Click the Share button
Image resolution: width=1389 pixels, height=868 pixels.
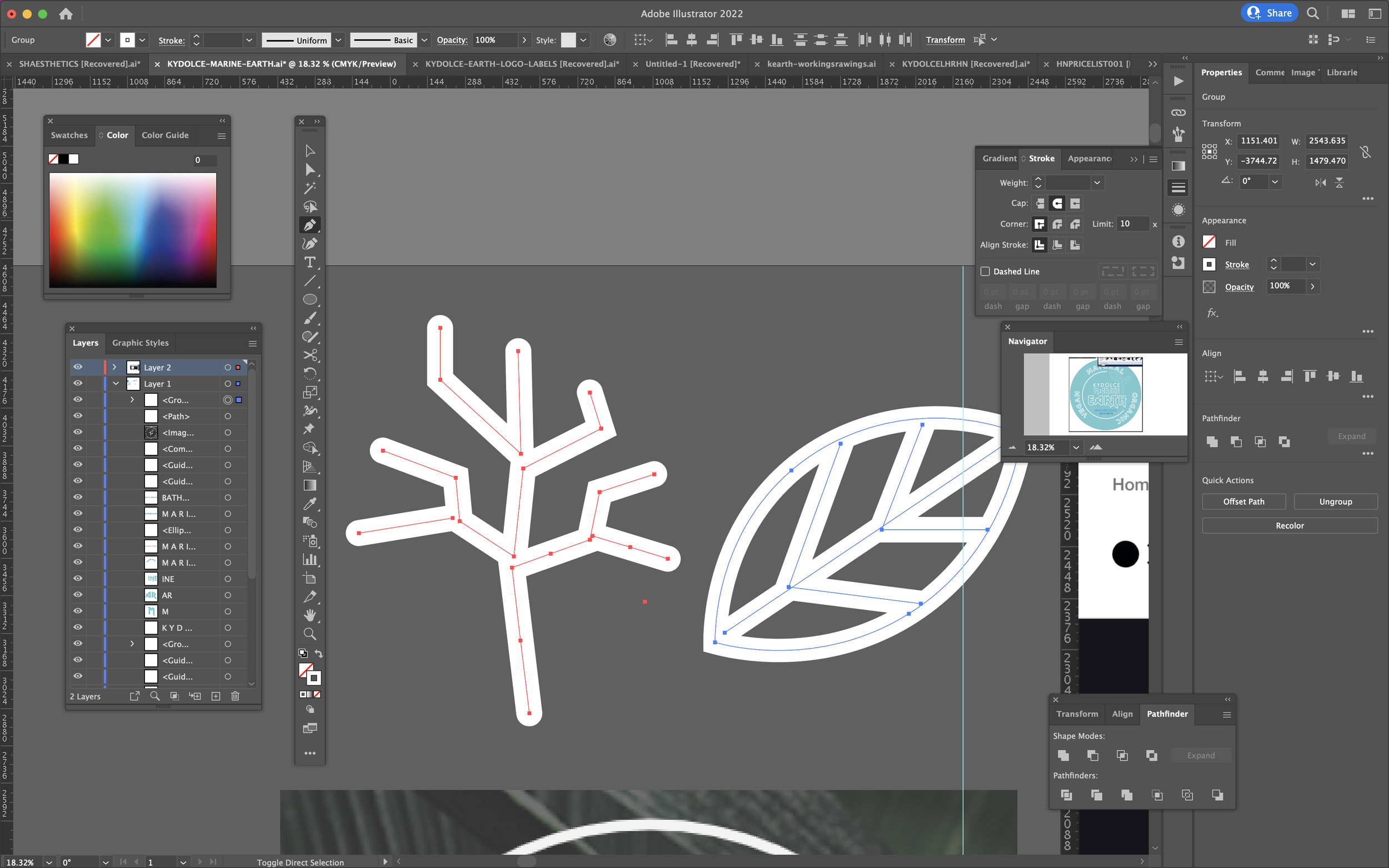[x=1270, y=13]
